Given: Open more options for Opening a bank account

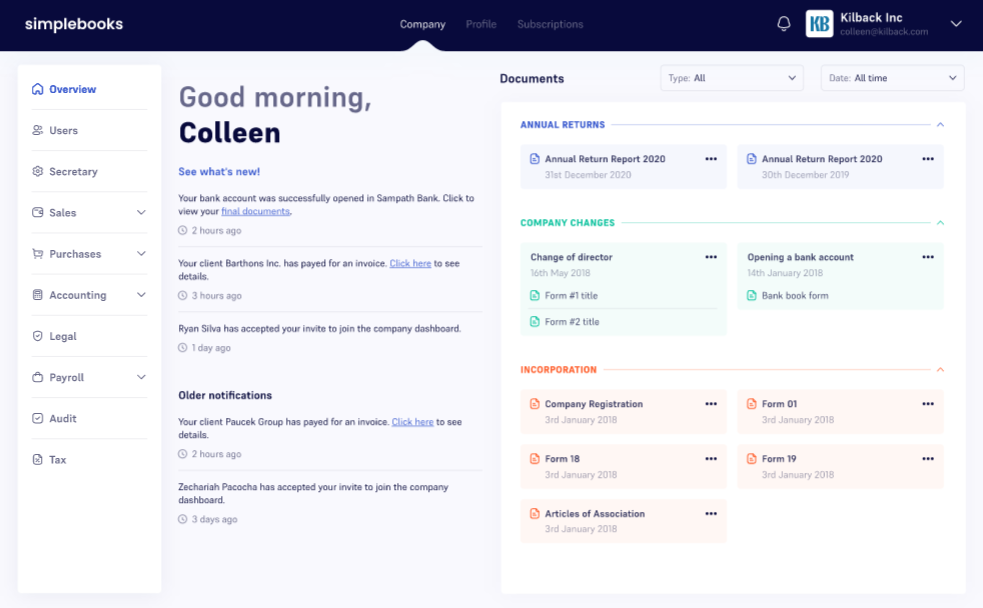Looking at the screenshot, I should pyautogui.click(x=928, y=257).
